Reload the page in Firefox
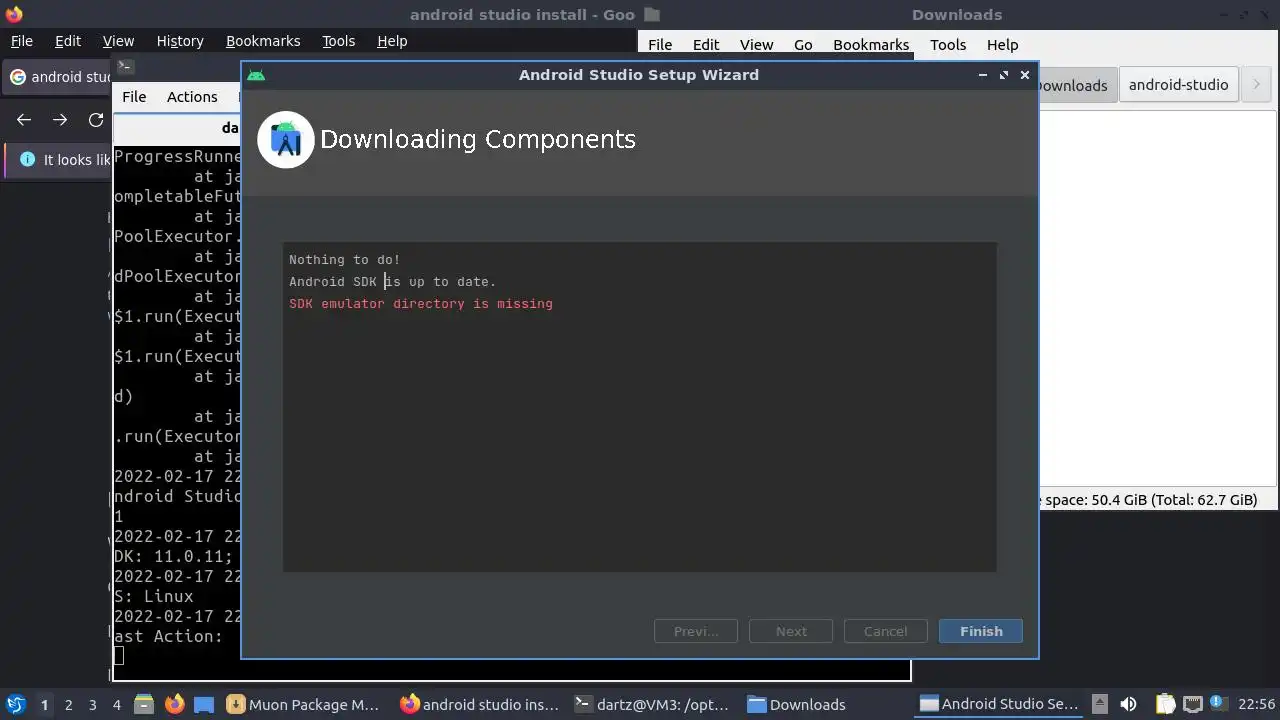1280x720 pixels. pyautogui.click(x=96, y=120)
